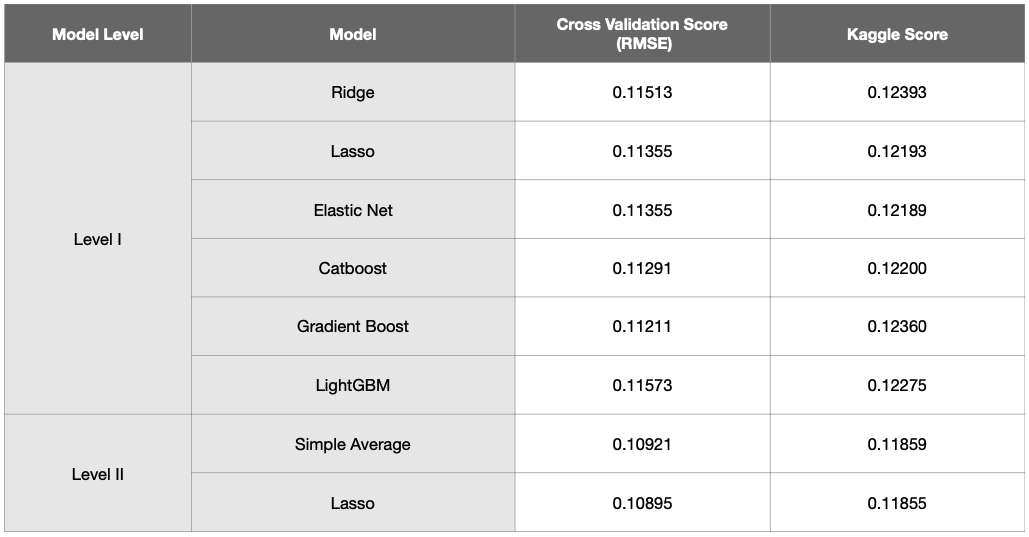Select the Level II row group cell

(98, 474)
